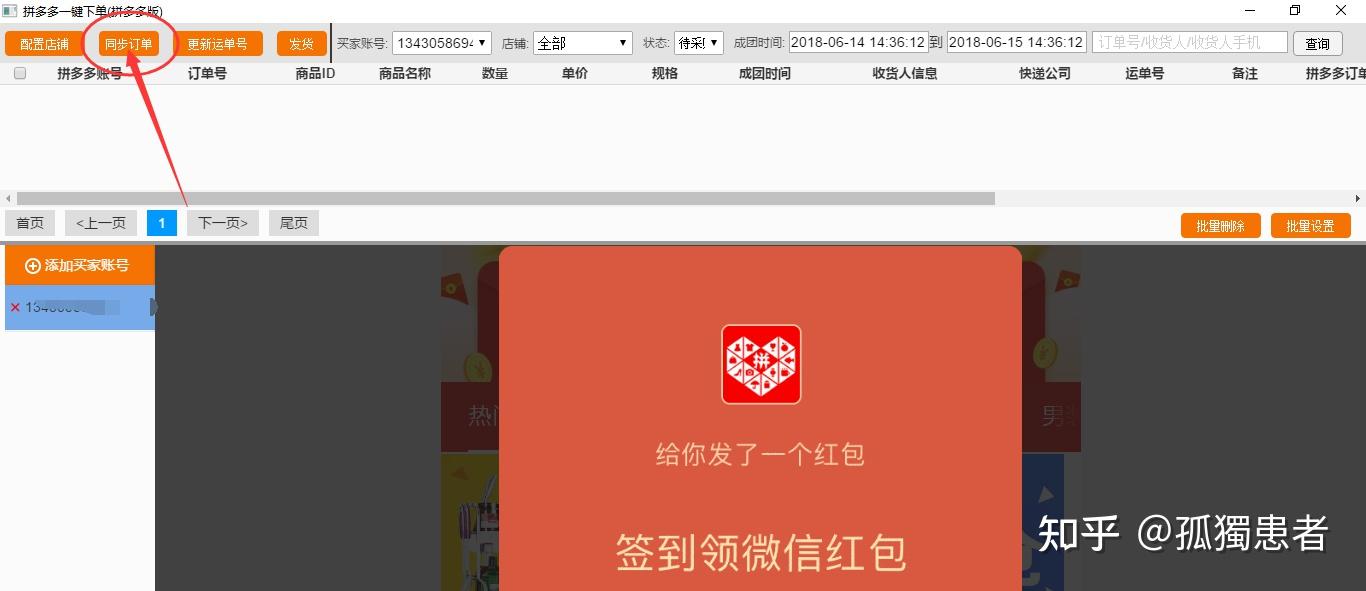Click the 收货人信息 column header

point(905,73)
